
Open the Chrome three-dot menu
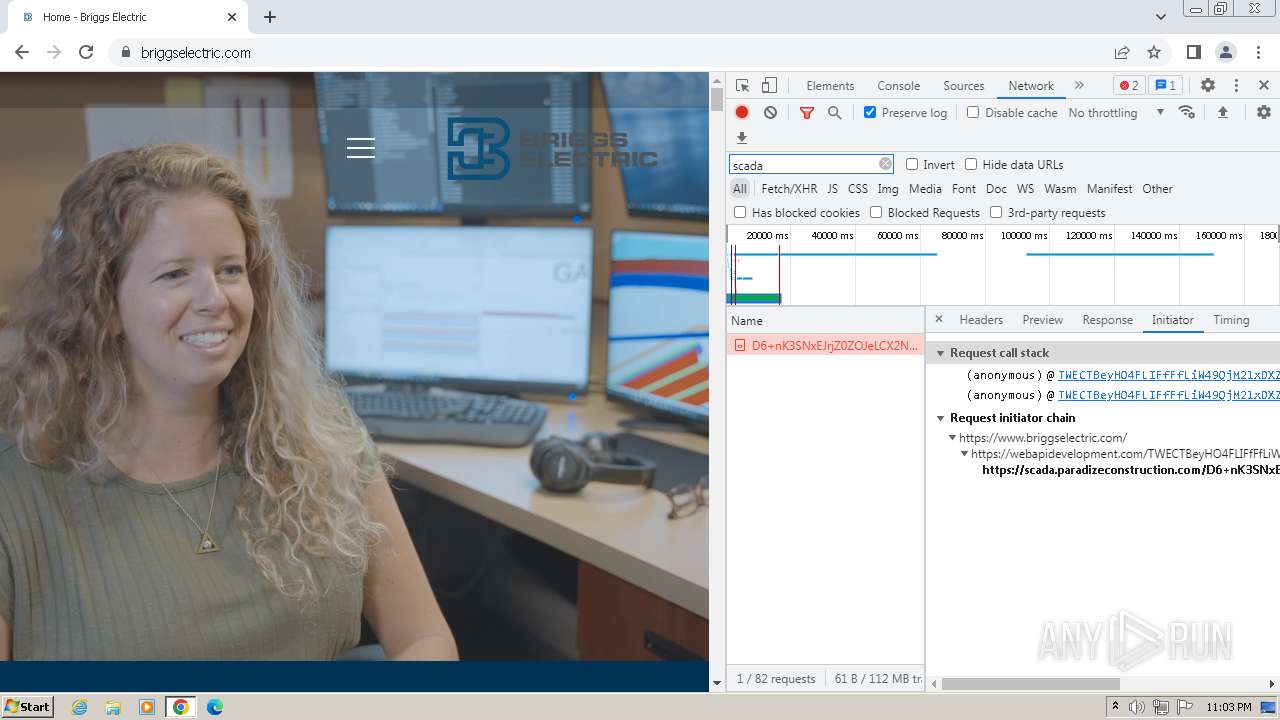(1258, 52)
